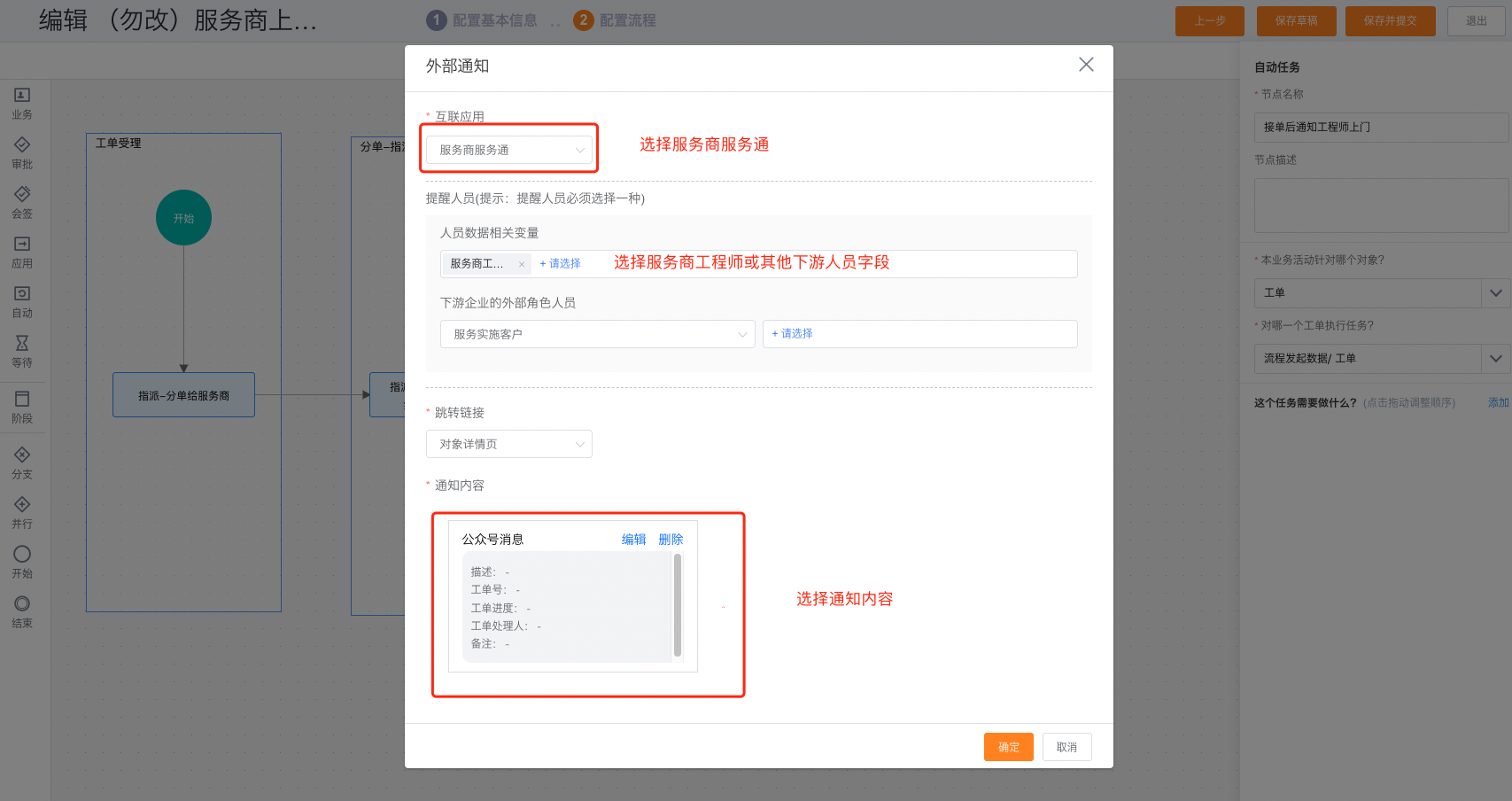Edit the 公众号消息 notification content
This screenshot has height=801, width=1512.
634,540
